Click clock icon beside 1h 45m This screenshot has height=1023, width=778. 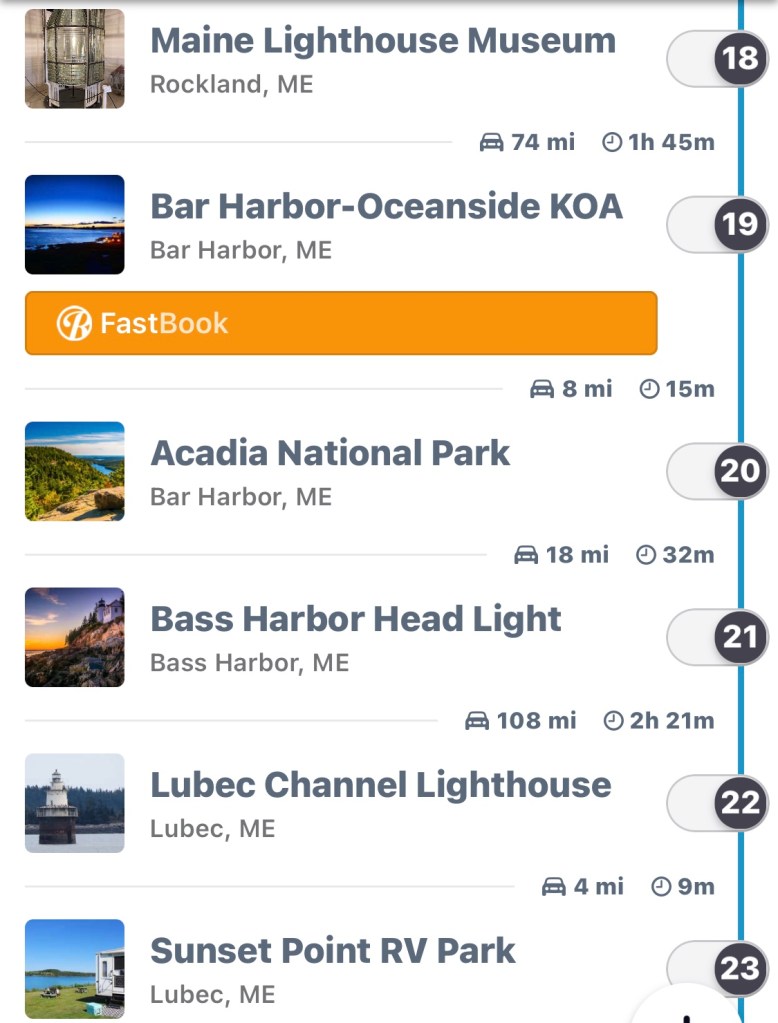(612, 142)
